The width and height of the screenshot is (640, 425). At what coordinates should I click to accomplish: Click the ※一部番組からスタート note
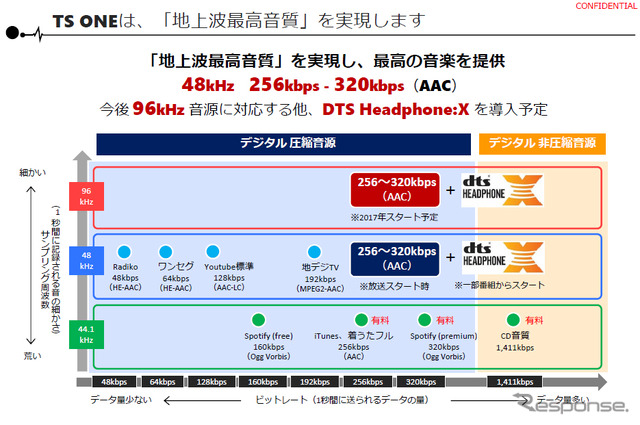click(x=500, y=285)
